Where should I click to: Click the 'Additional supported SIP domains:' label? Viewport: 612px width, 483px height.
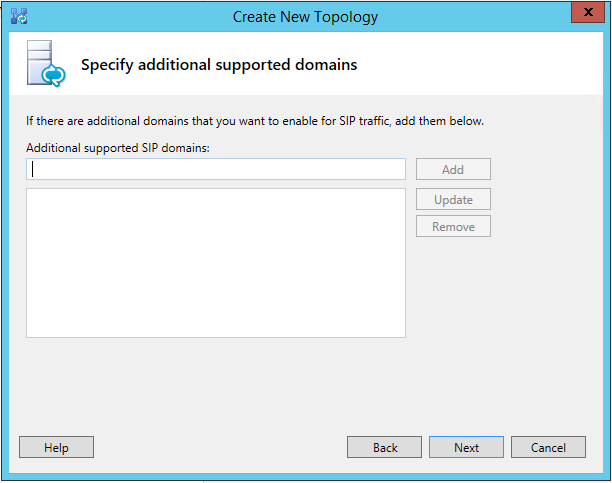118,148
